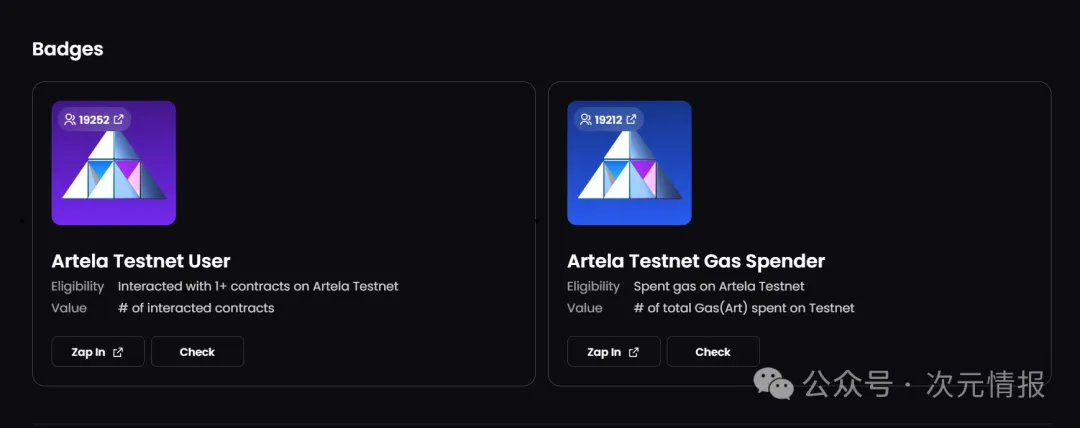Click the 19252 holder count
The image size is (1080, 428).
94,120
